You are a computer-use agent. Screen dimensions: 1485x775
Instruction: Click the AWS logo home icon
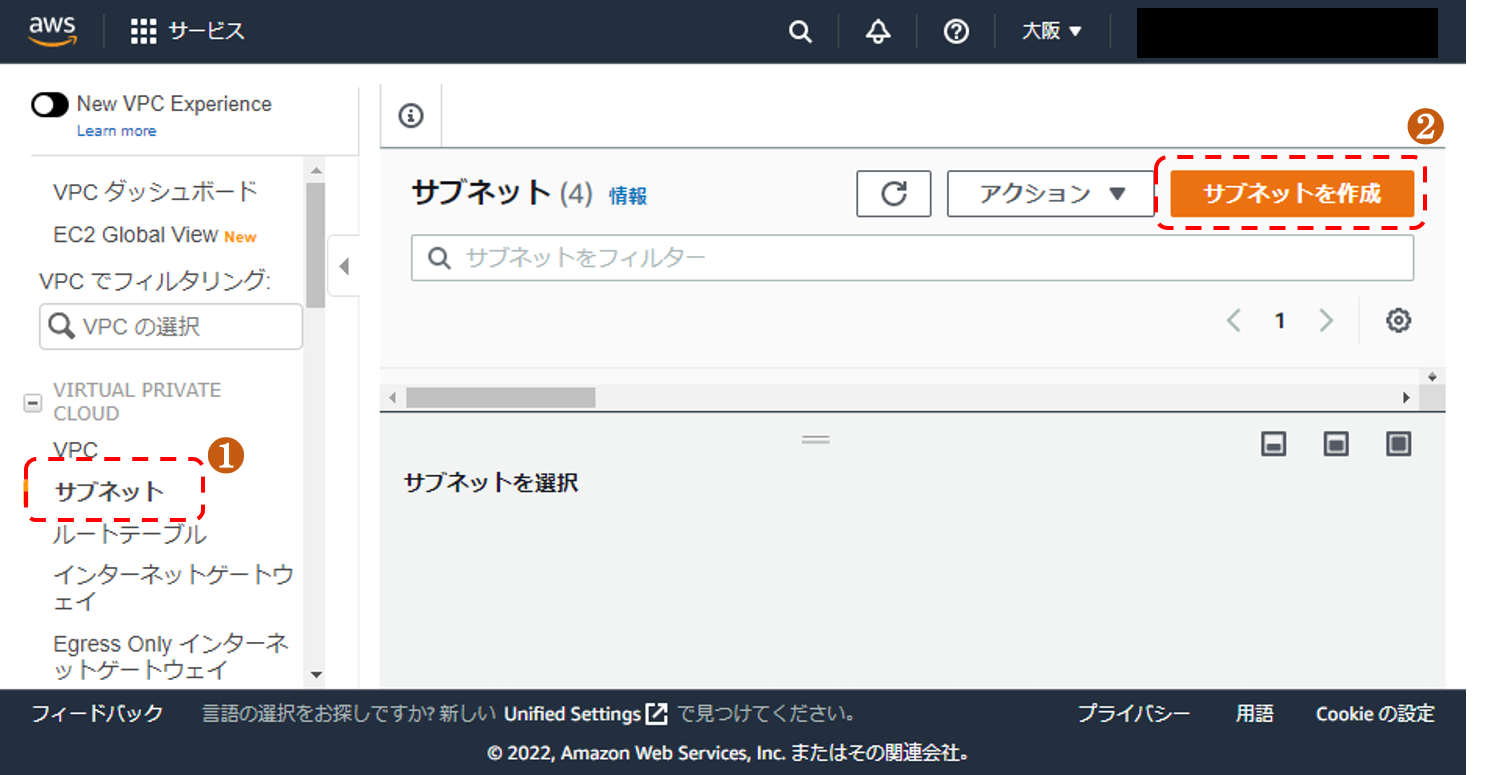pyautogui.click(x=52, y=31)
